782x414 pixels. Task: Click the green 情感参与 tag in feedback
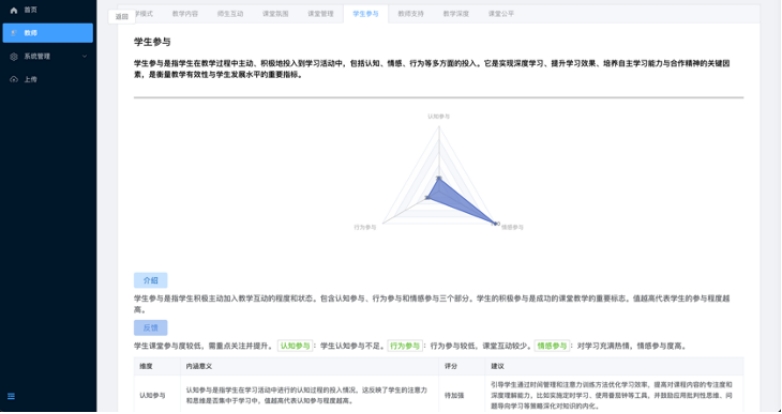coord(551,346)
